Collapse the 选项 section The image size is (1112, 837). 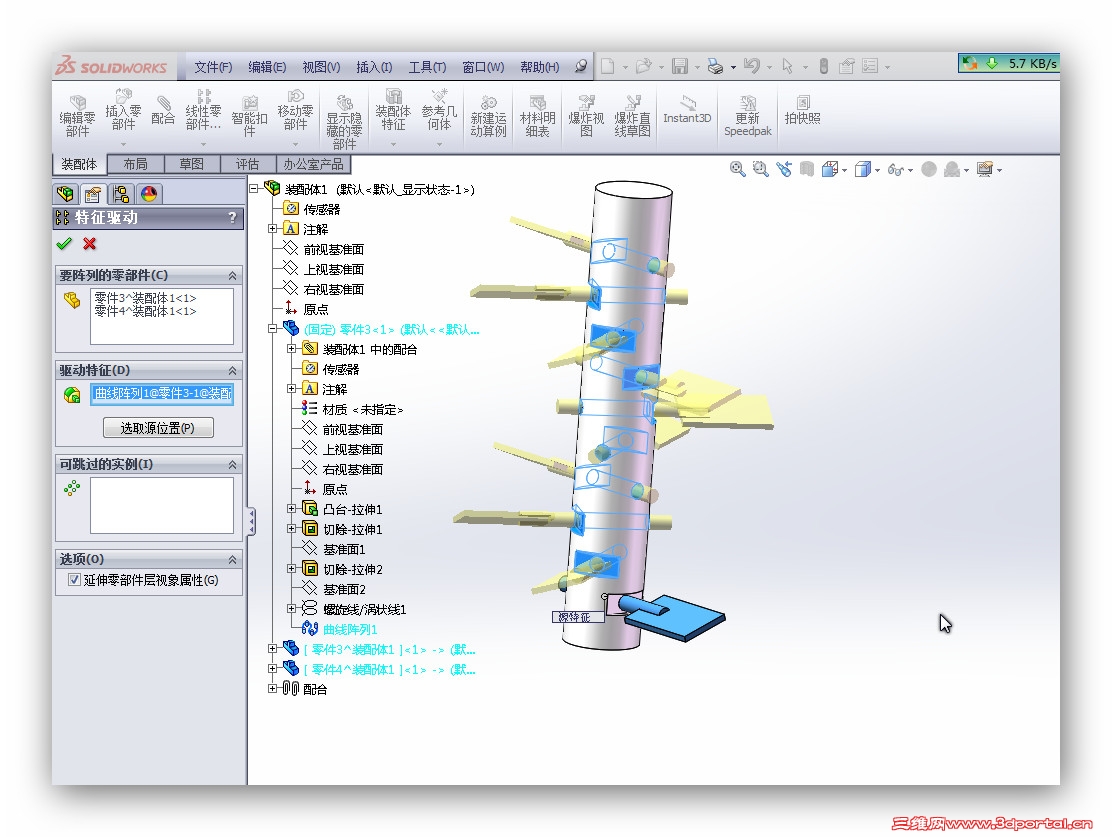[x=233, y=560]
